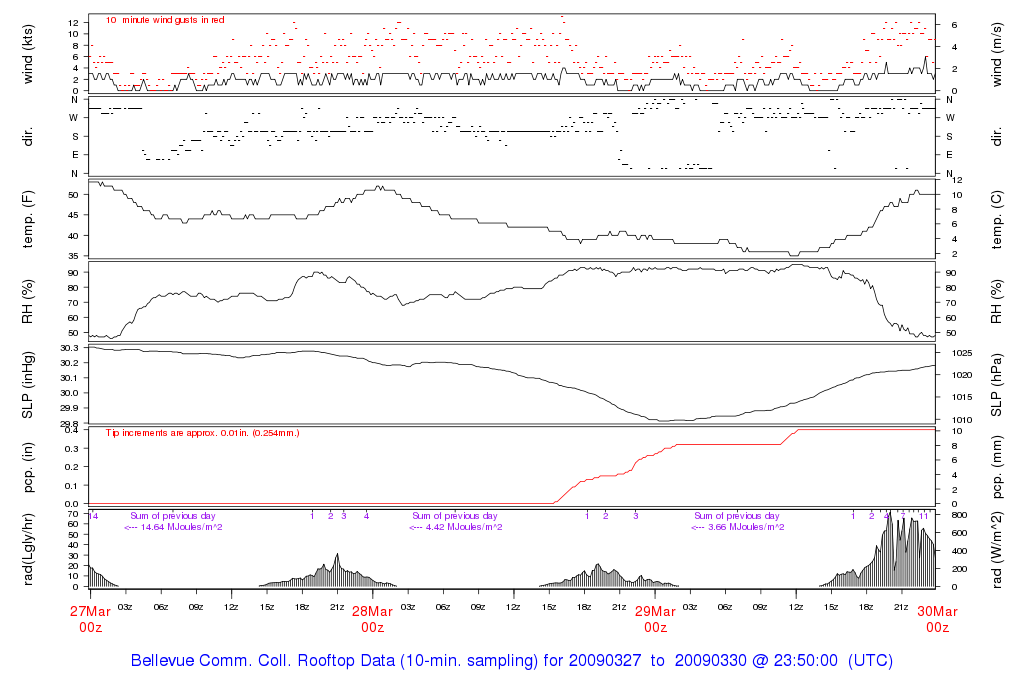Click the pcp. (in) axis label
The image size is (1024, 700).
tap(28, 467)
